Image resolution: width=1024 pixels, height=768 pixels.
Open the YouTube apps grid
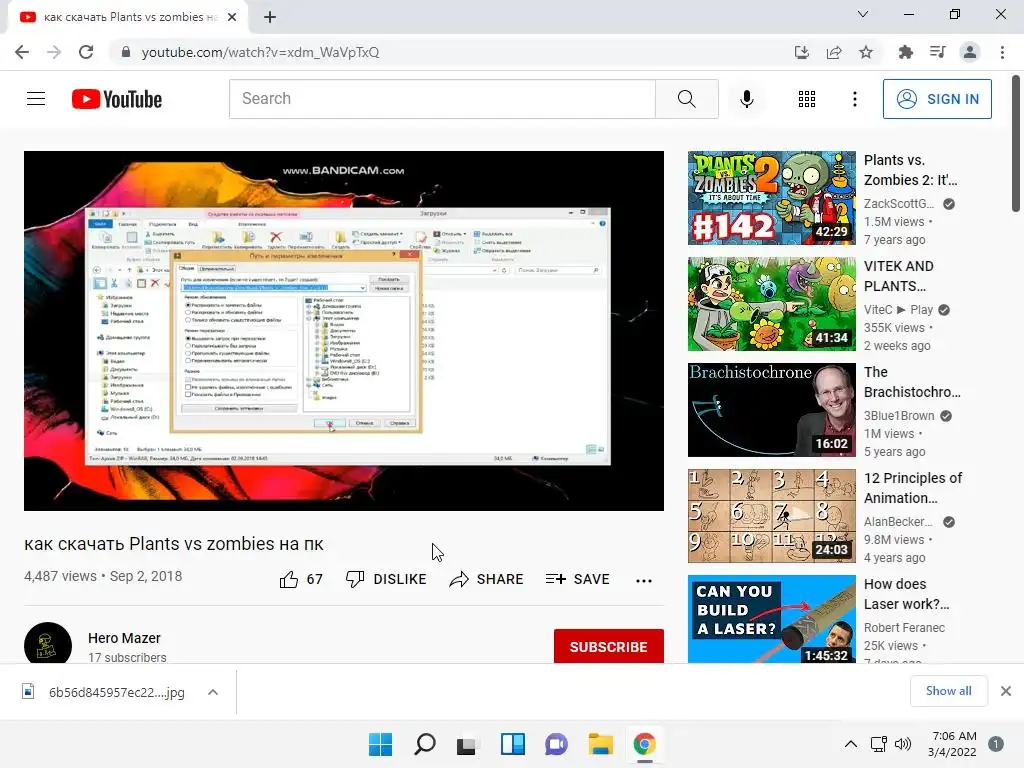807,99
